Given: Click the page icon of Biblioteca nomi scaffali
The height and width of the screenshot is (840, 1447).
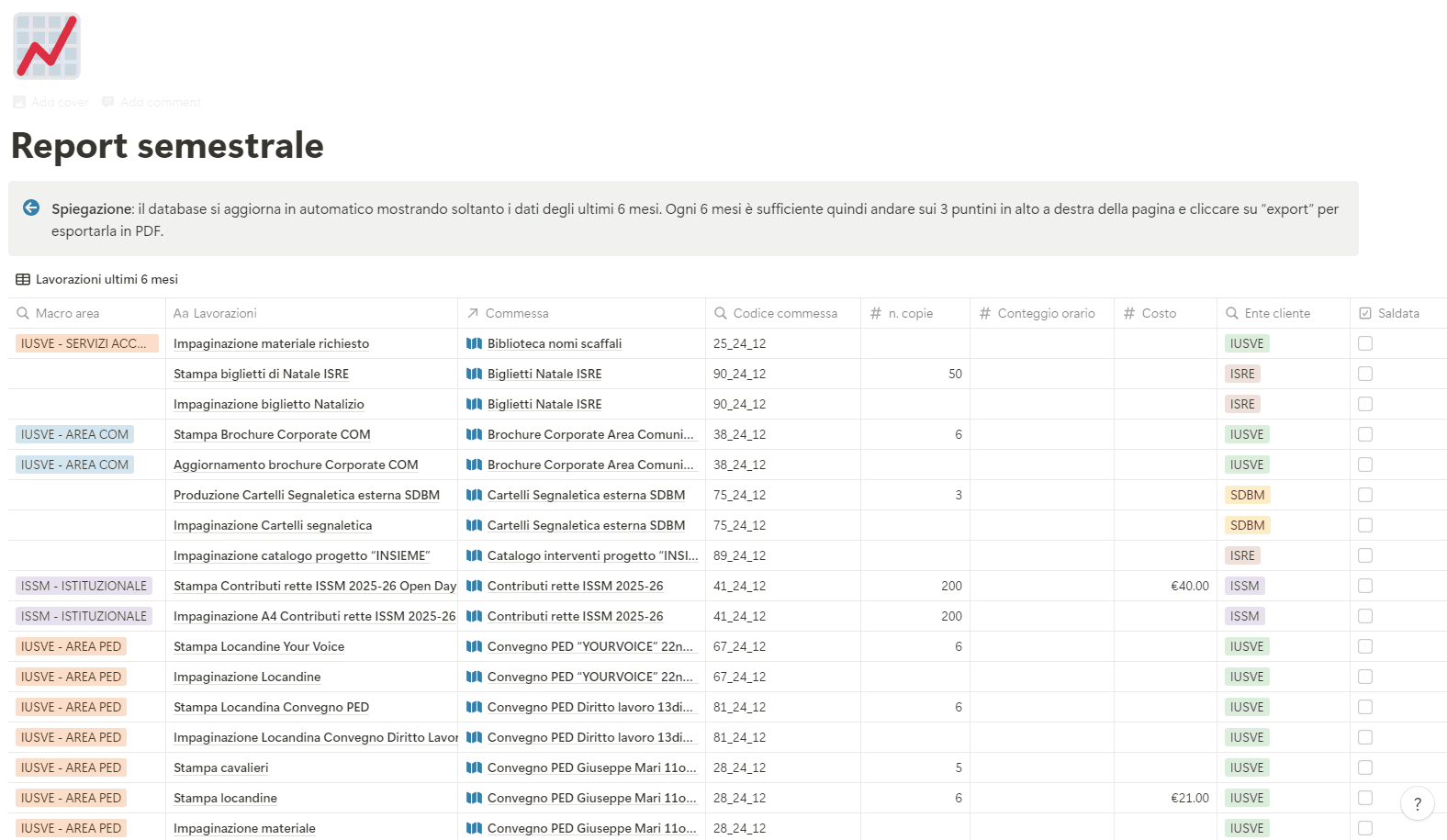Looking at the screenshot, I should click(474, 343).
